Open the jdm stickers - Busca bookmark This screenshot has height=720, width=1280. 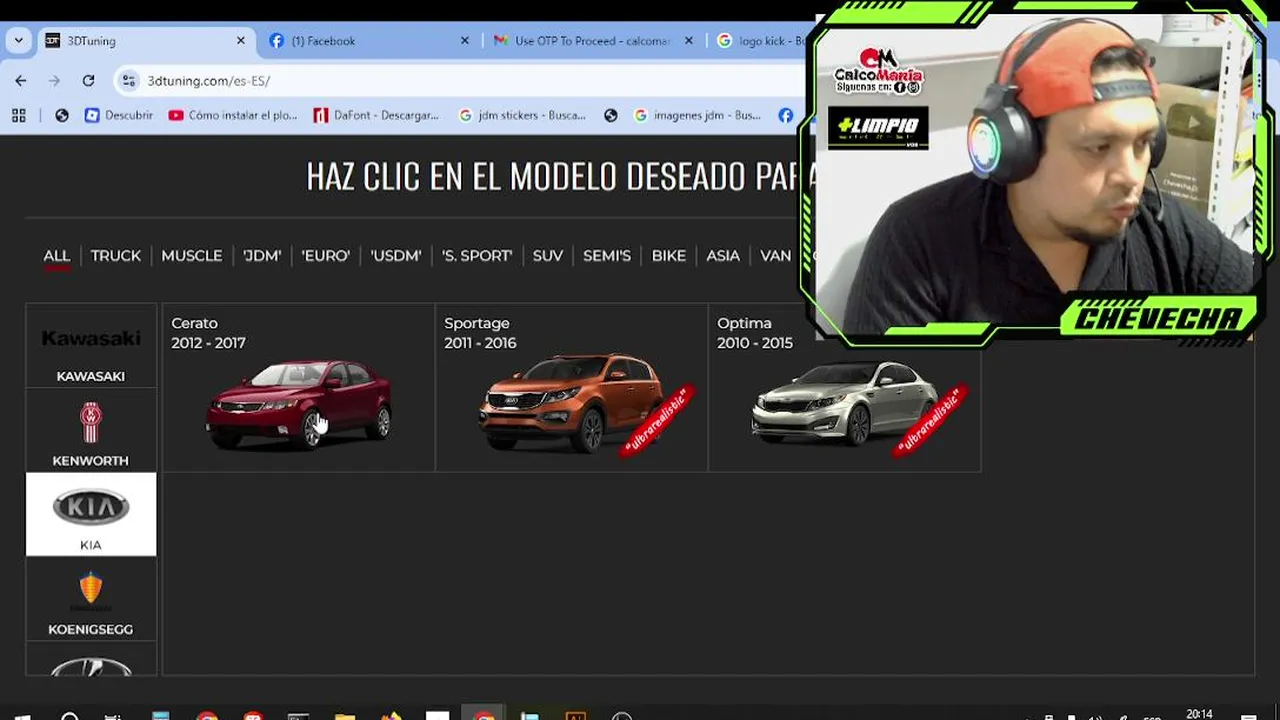coord(522,115)
